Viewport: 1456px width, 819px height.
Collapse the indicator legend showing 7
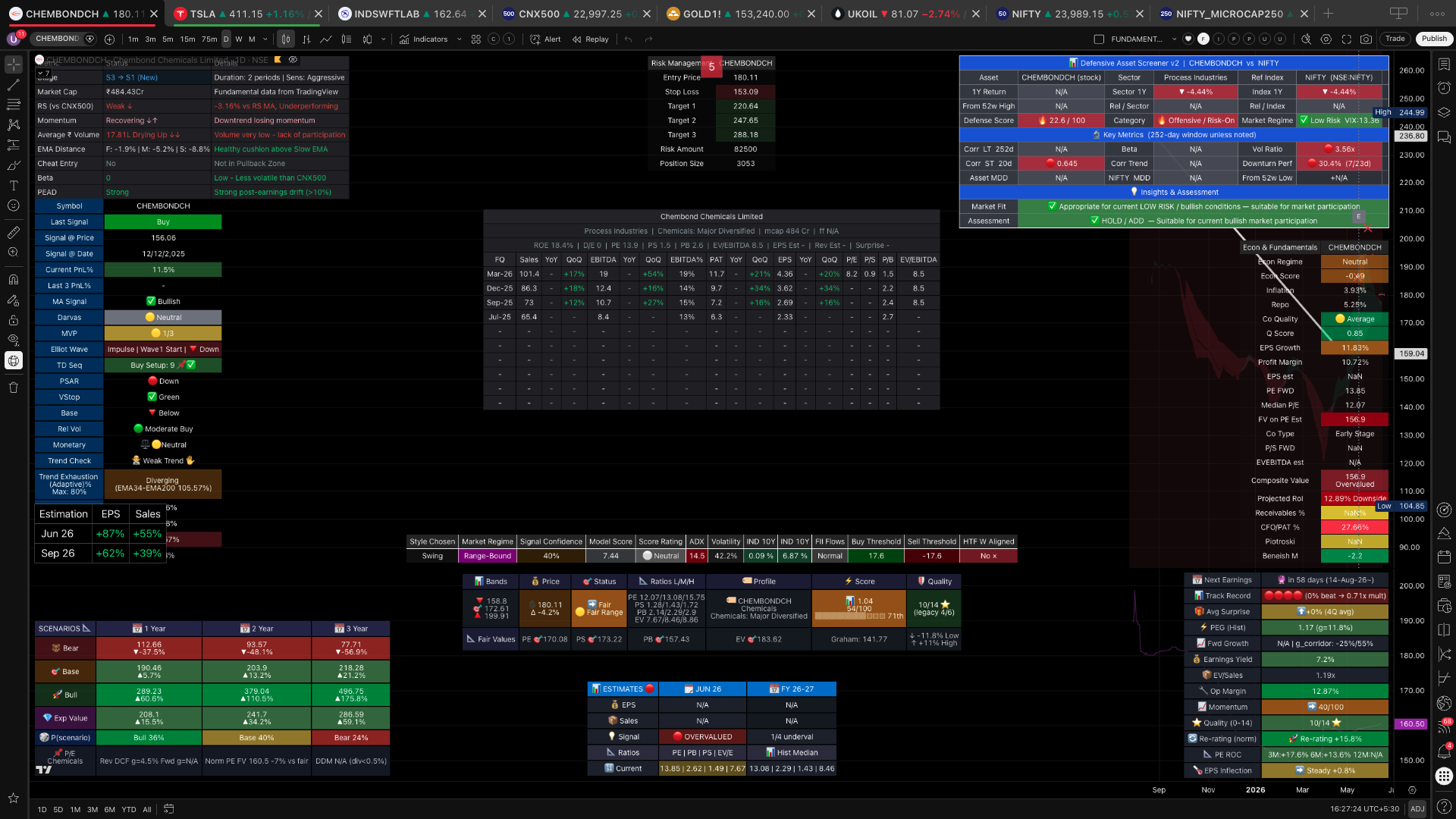[44, 74]
